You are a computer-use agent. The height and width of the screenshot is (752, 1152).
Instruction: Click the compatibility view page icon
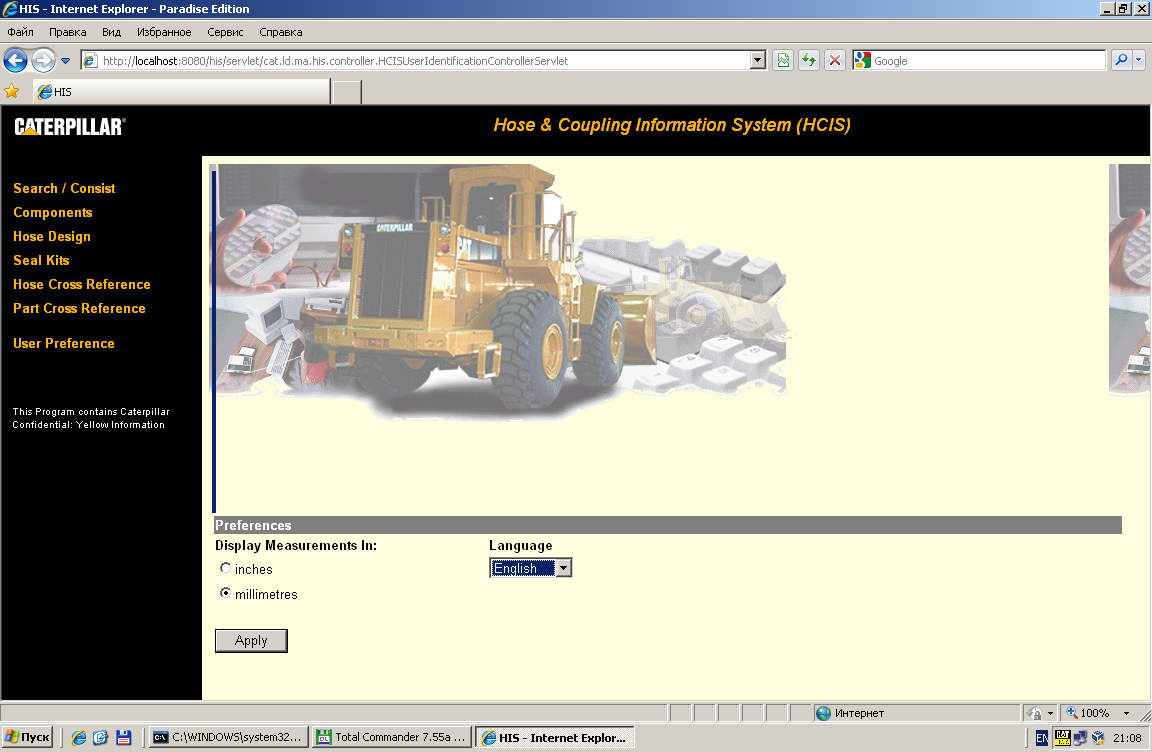(x=783, y=61)
